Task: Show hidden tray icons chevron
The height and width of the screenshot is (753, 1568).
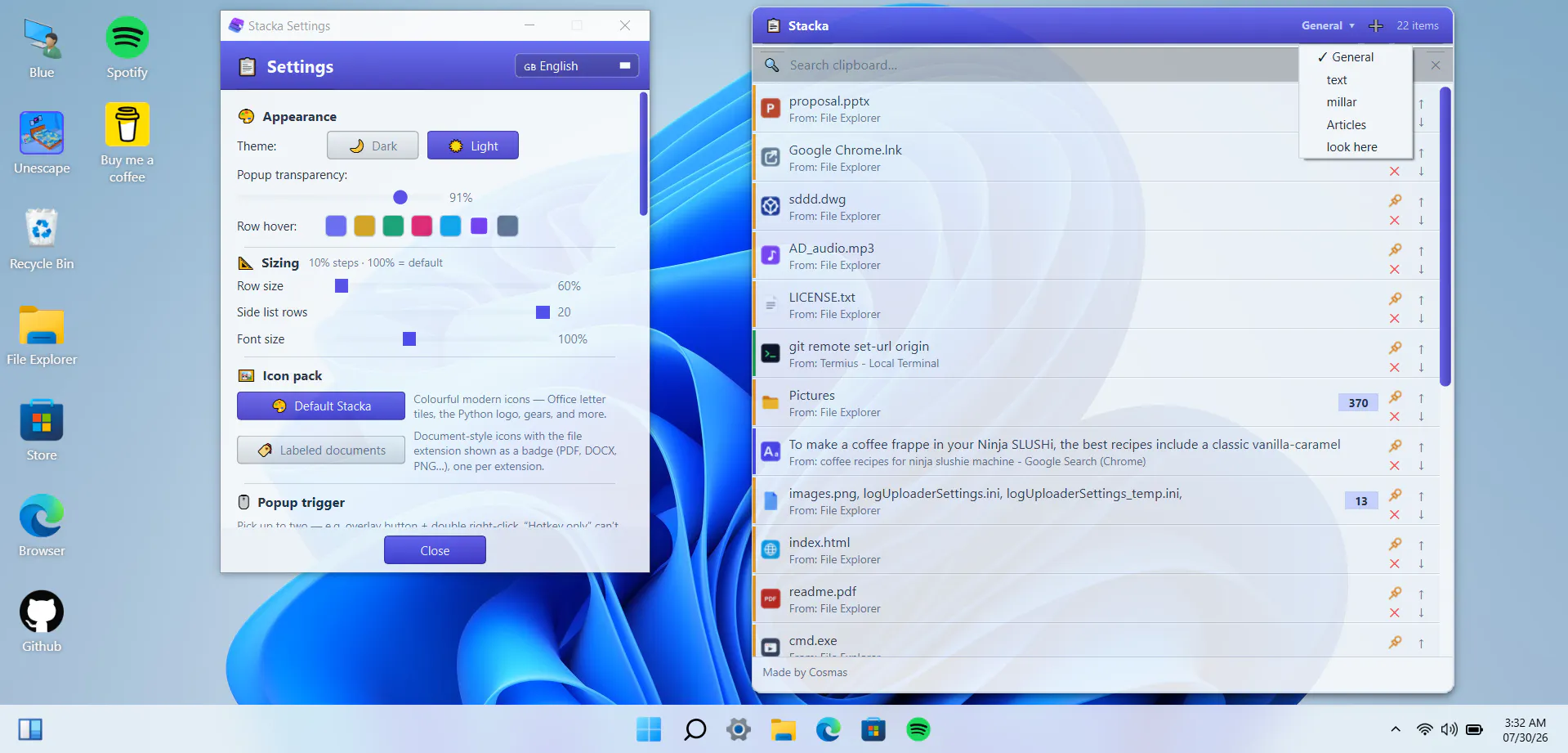Action: pos(1396,729)
